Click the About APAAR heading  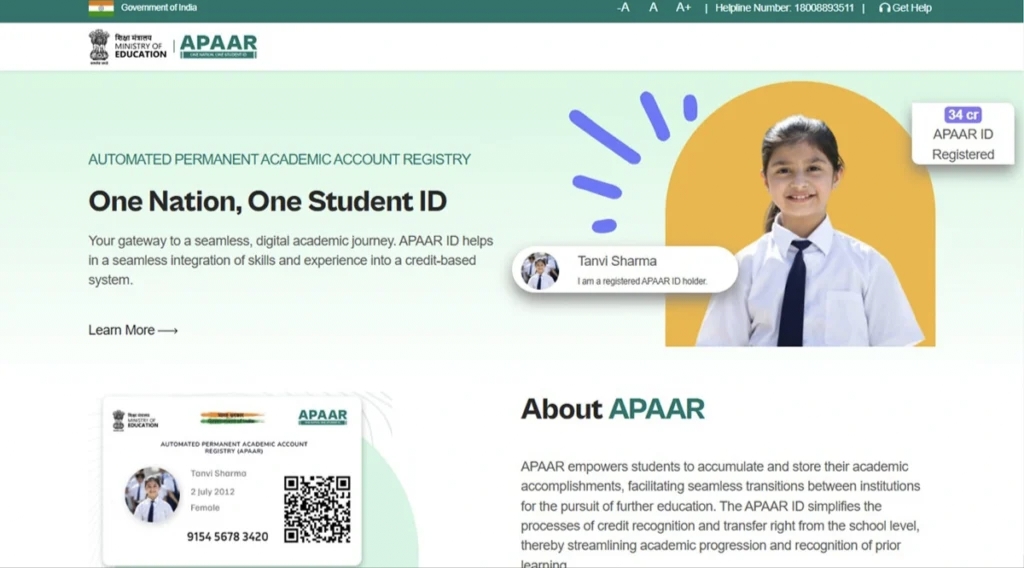click(x=612, y=408)
